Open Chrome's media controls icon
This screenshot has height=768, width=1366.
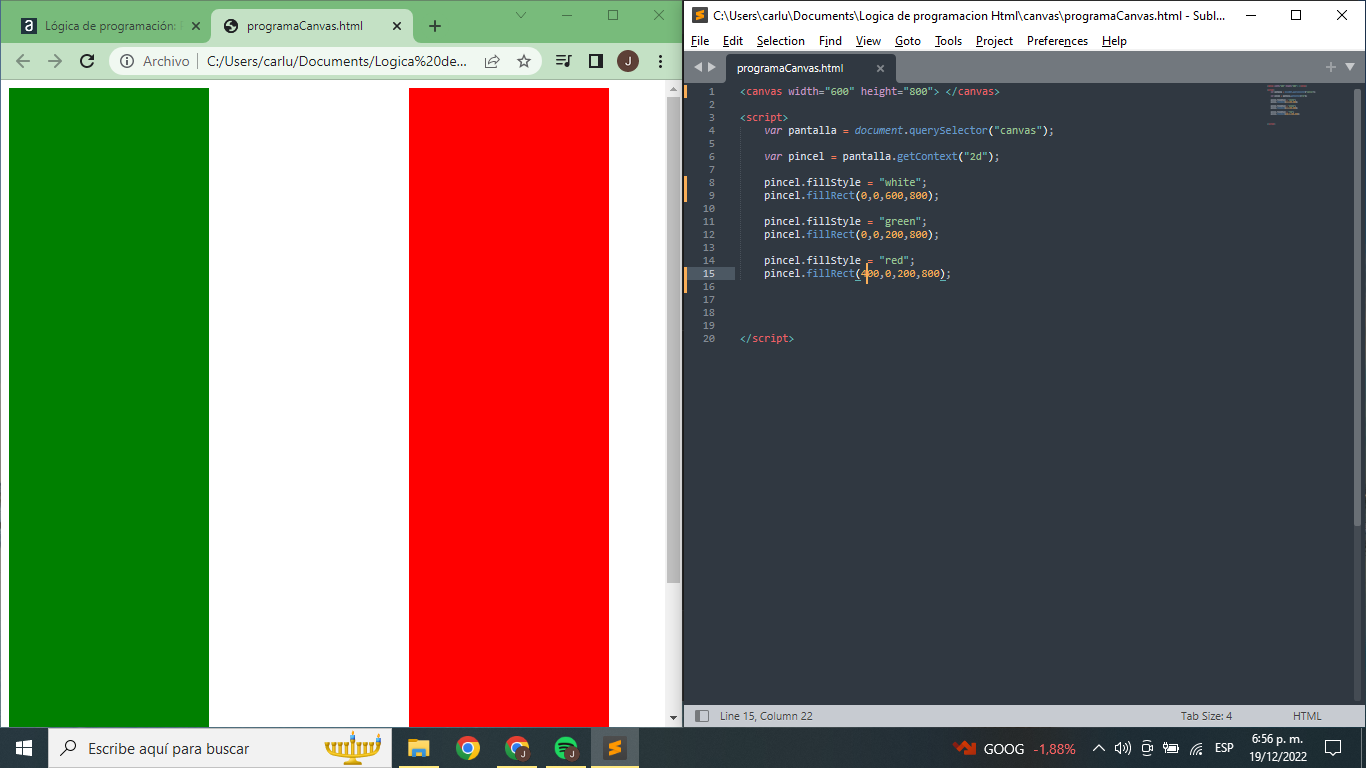tap(564, 61)
